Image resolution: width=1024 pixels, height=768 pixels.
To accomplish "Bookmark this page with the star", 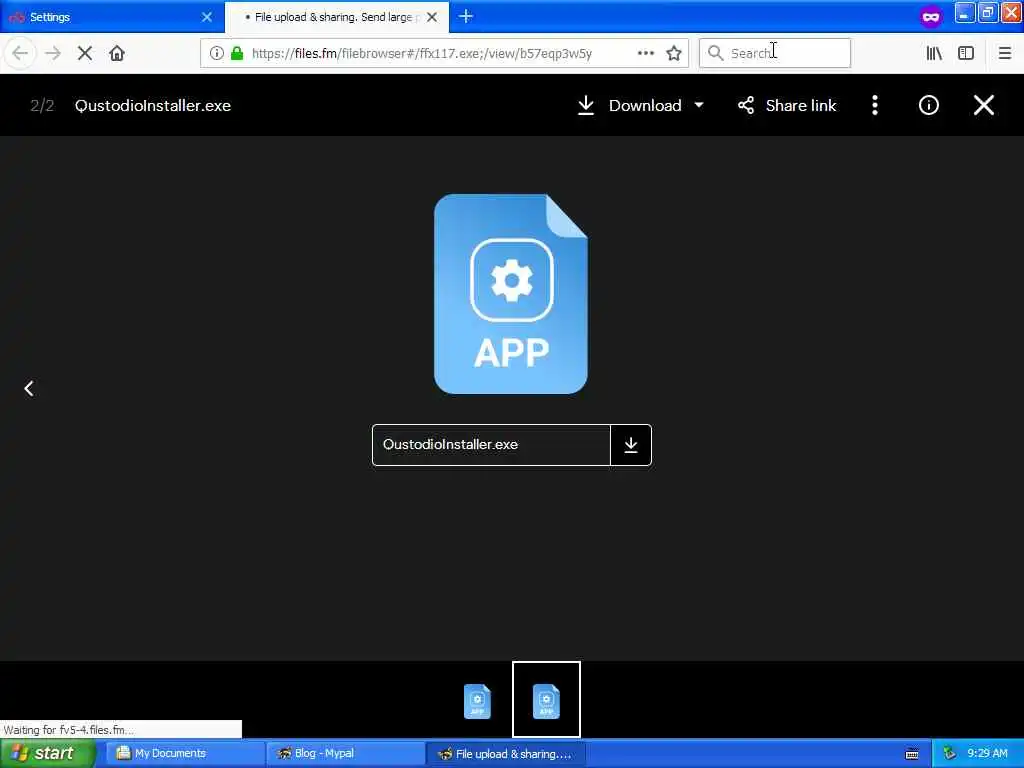I will 674,53.
